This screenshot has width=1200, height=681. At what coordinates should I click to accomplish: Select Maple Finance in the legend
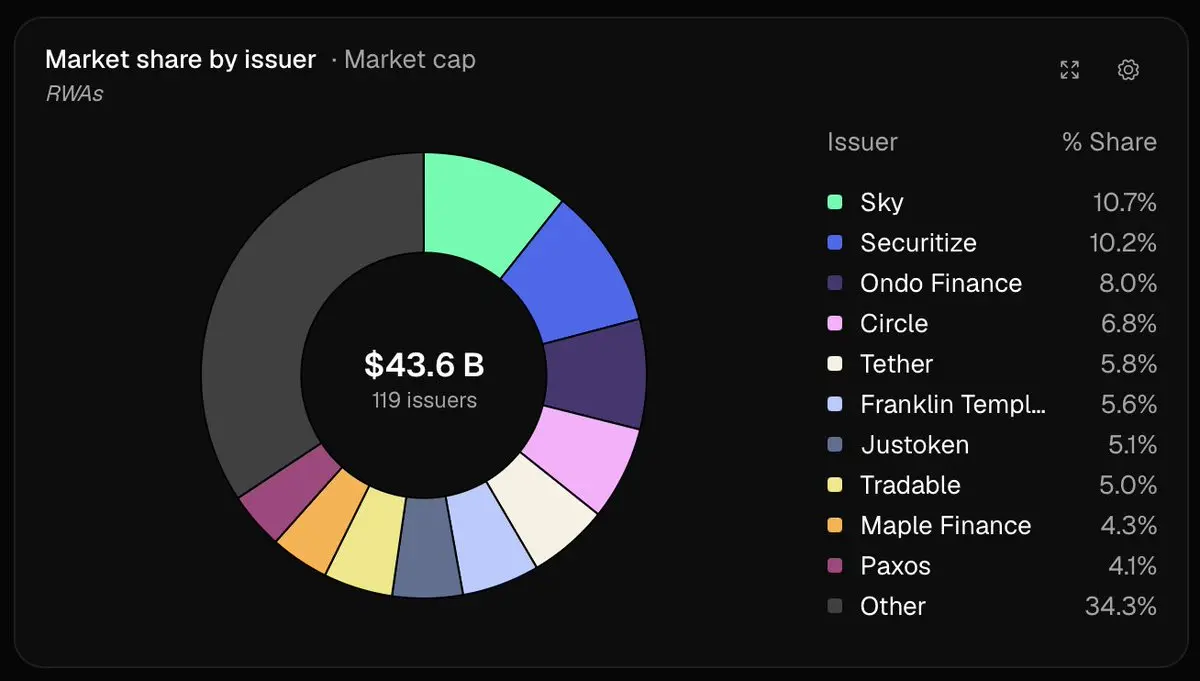pyautogui.click(x=992, y=525)
